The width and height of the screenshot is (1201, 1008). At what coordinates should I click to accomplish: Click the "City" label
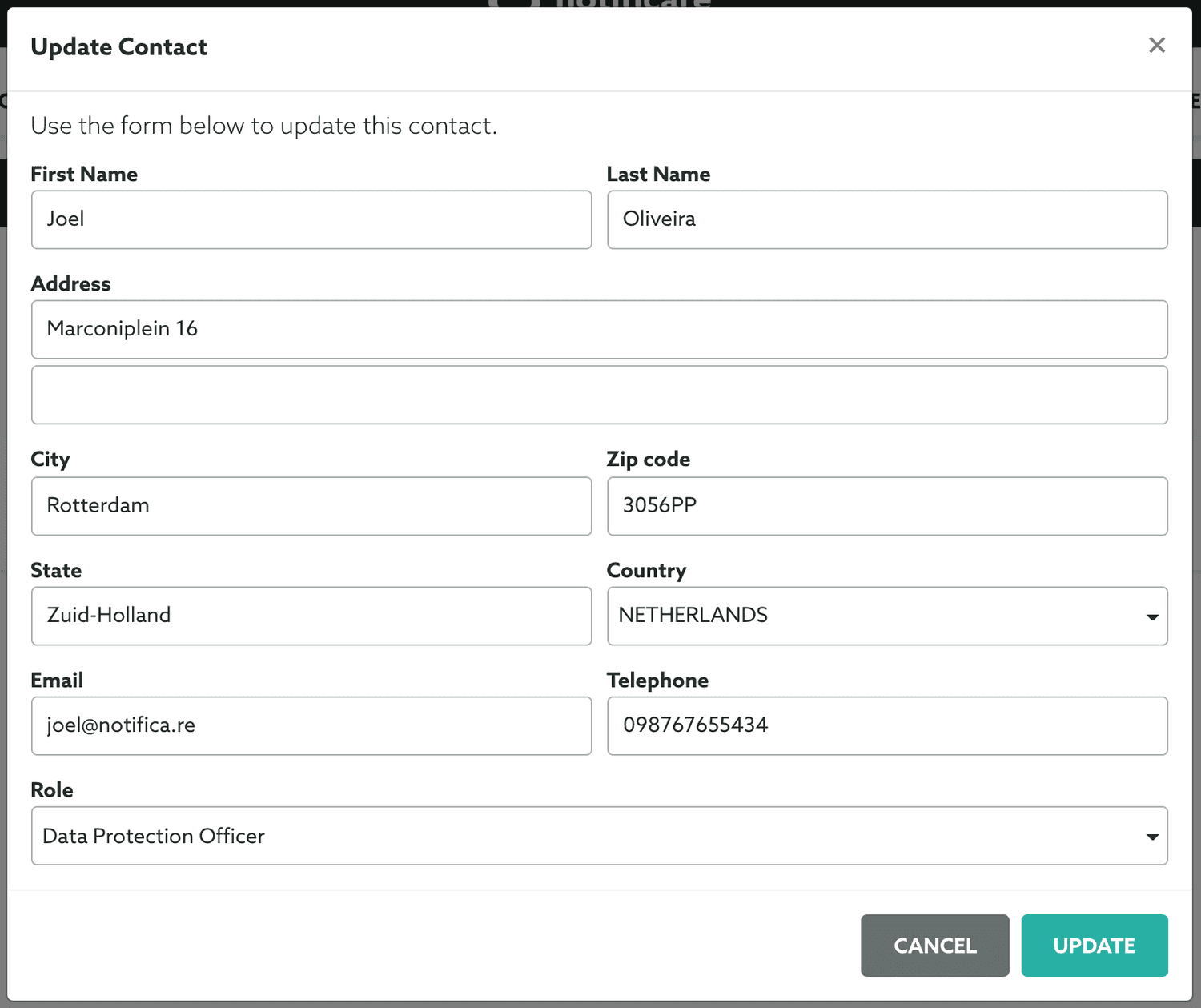pos(50,459)
